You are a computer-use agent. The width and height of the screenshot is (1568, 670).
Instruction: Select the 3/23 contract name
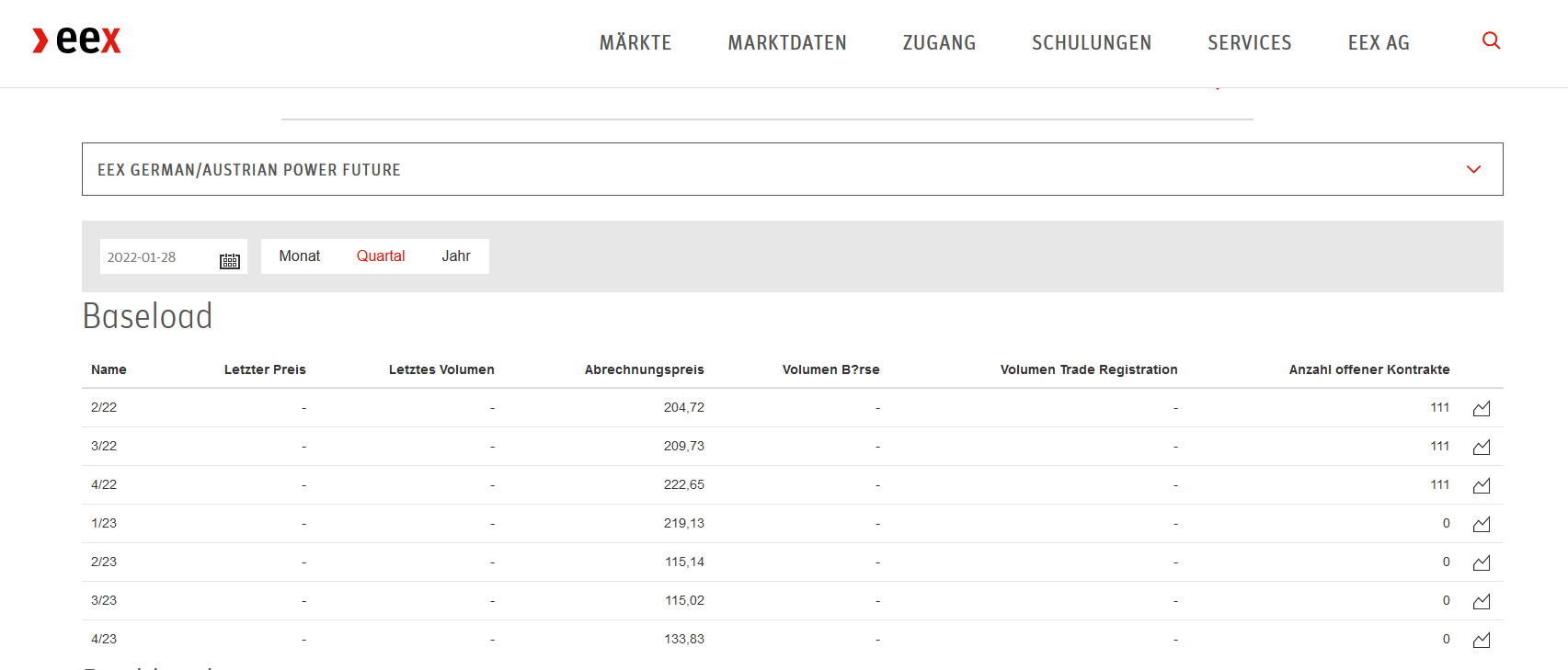pos(104,600)
